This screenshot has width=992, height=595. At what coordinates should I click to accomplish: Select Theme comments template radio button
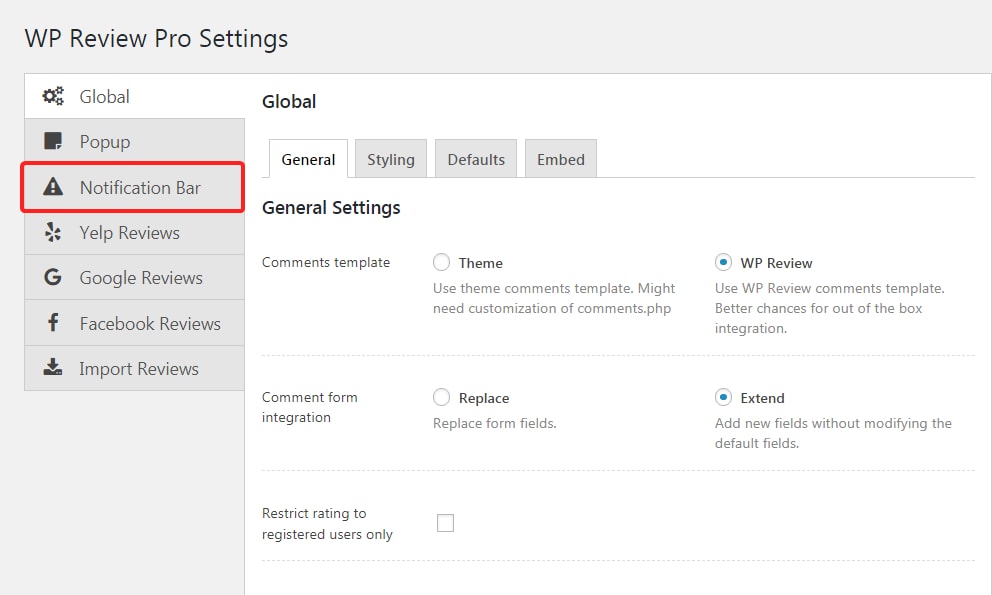click(441, 263)
